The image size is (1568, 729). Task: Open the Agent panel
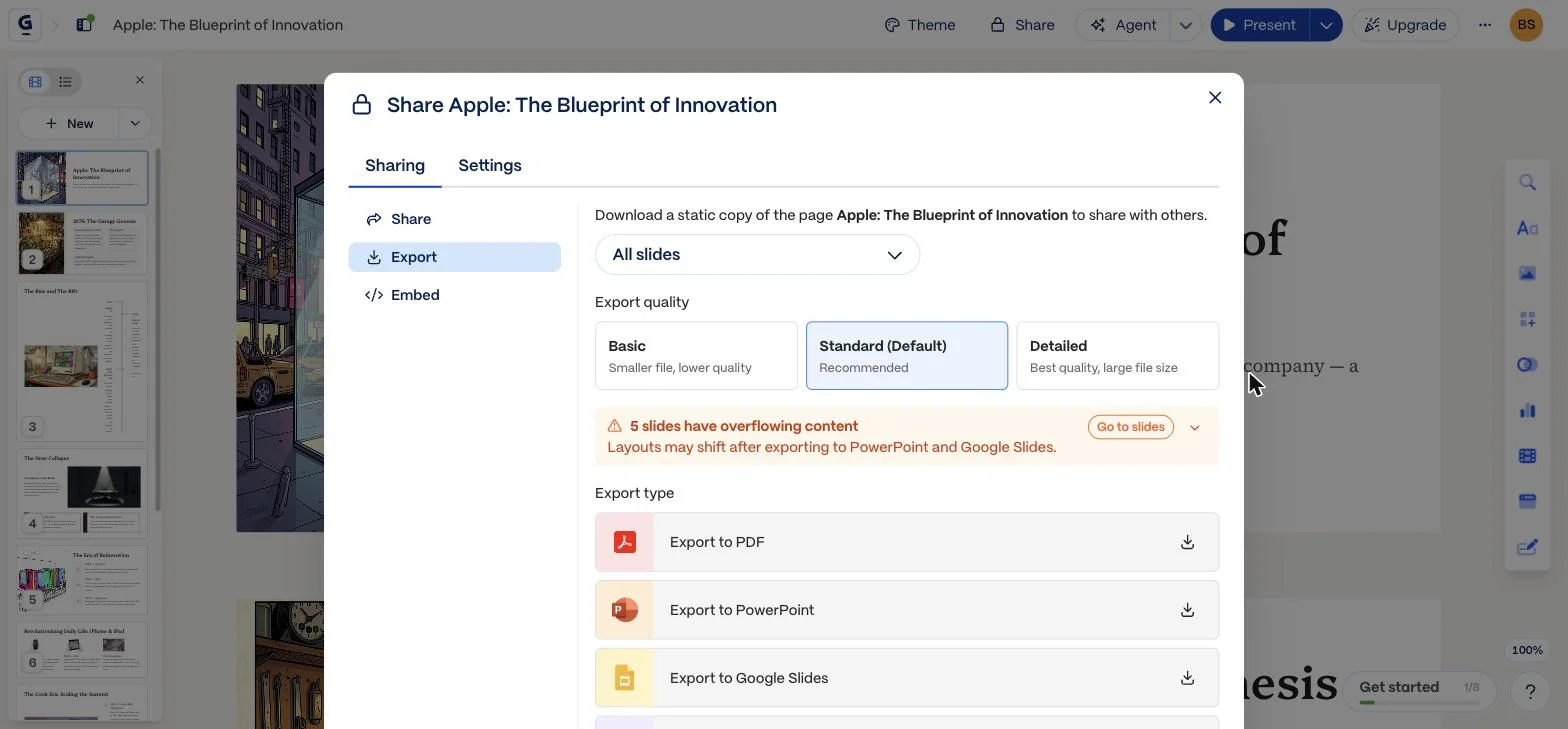tap(1123, 25)
